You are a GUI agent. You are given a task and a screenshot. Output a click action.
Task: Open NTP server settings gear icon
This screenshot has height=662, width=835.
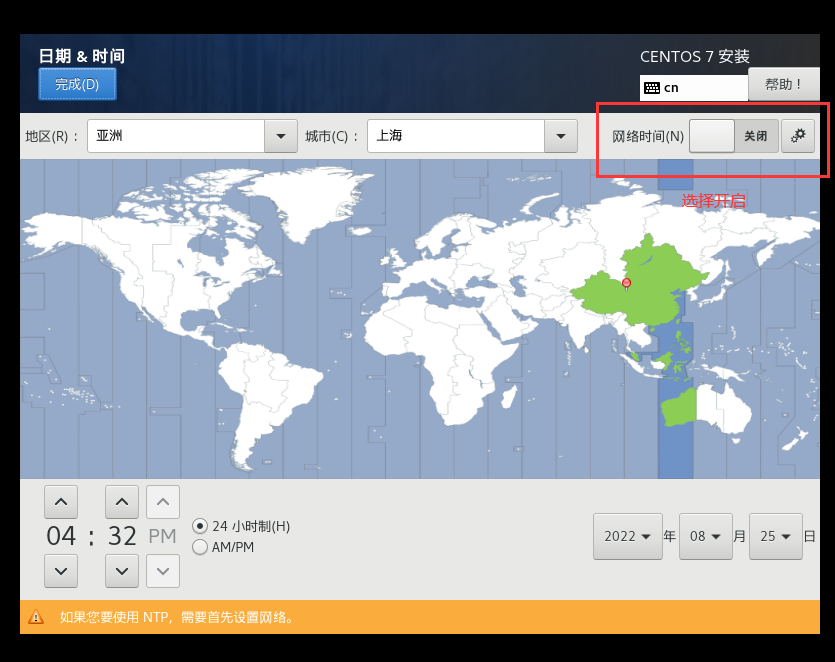(x=798, y=136)
